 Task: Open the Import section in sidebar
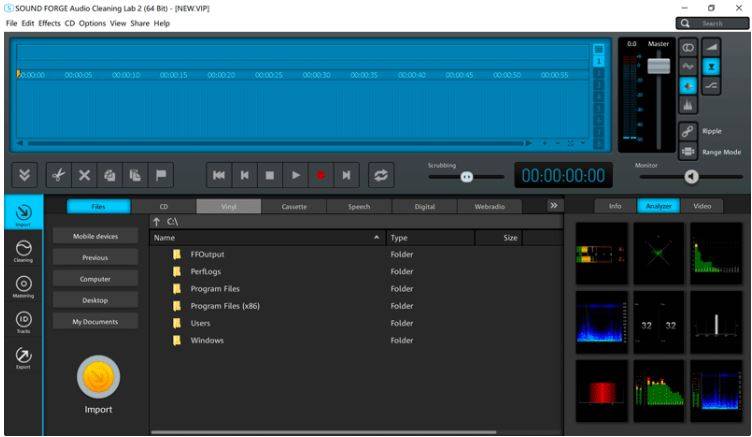(24, 214)
